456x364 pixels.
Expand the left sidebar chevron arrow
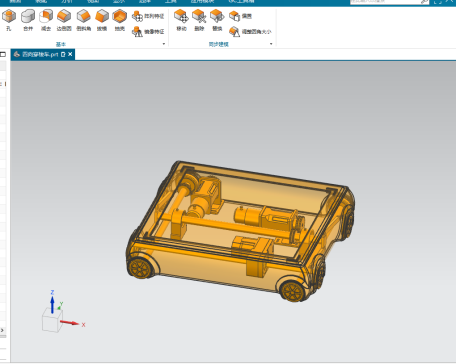[x=2, y=330]
